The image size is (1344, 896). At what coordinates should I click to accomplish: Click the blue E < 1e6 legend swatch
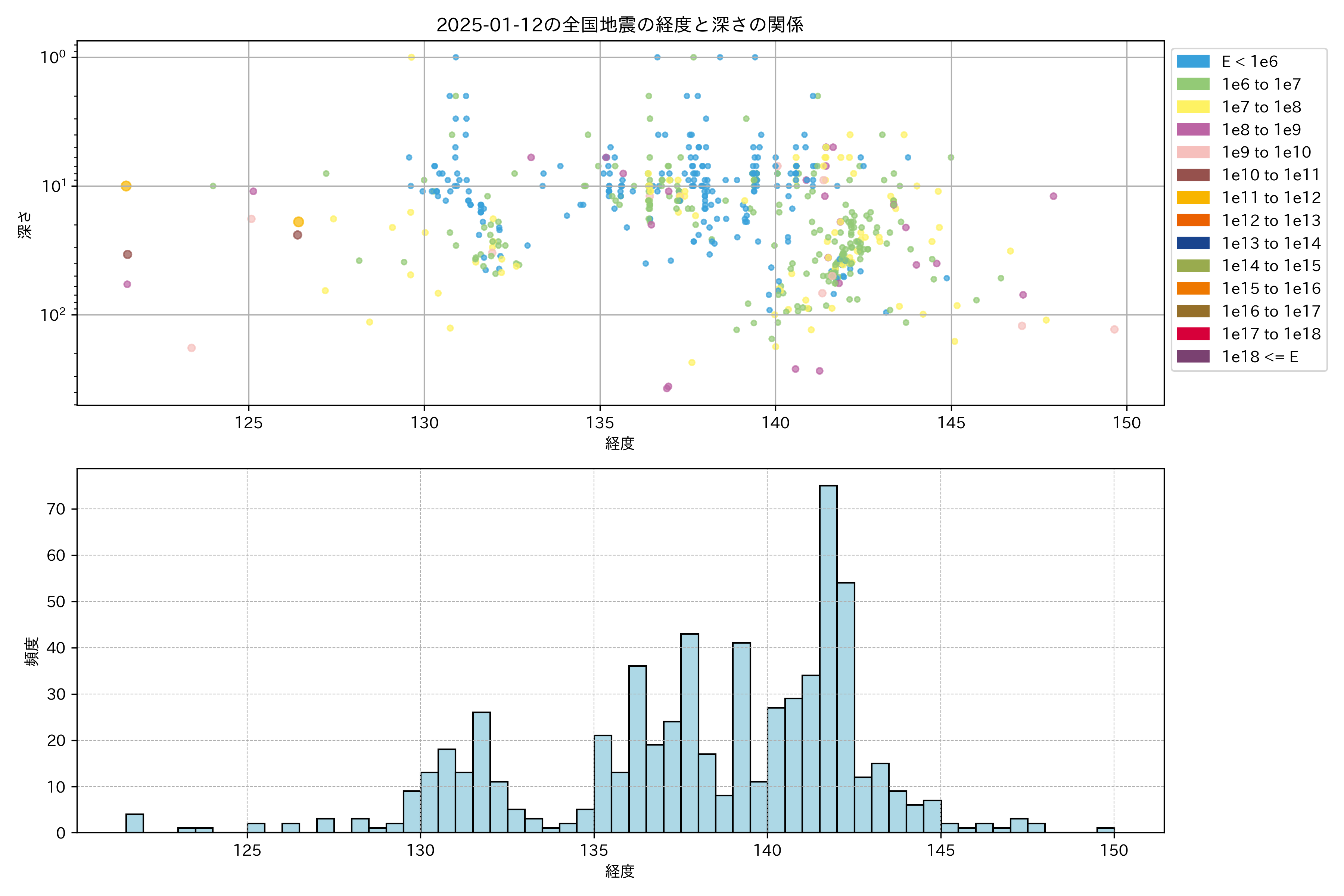click(x=1193, y=61)
